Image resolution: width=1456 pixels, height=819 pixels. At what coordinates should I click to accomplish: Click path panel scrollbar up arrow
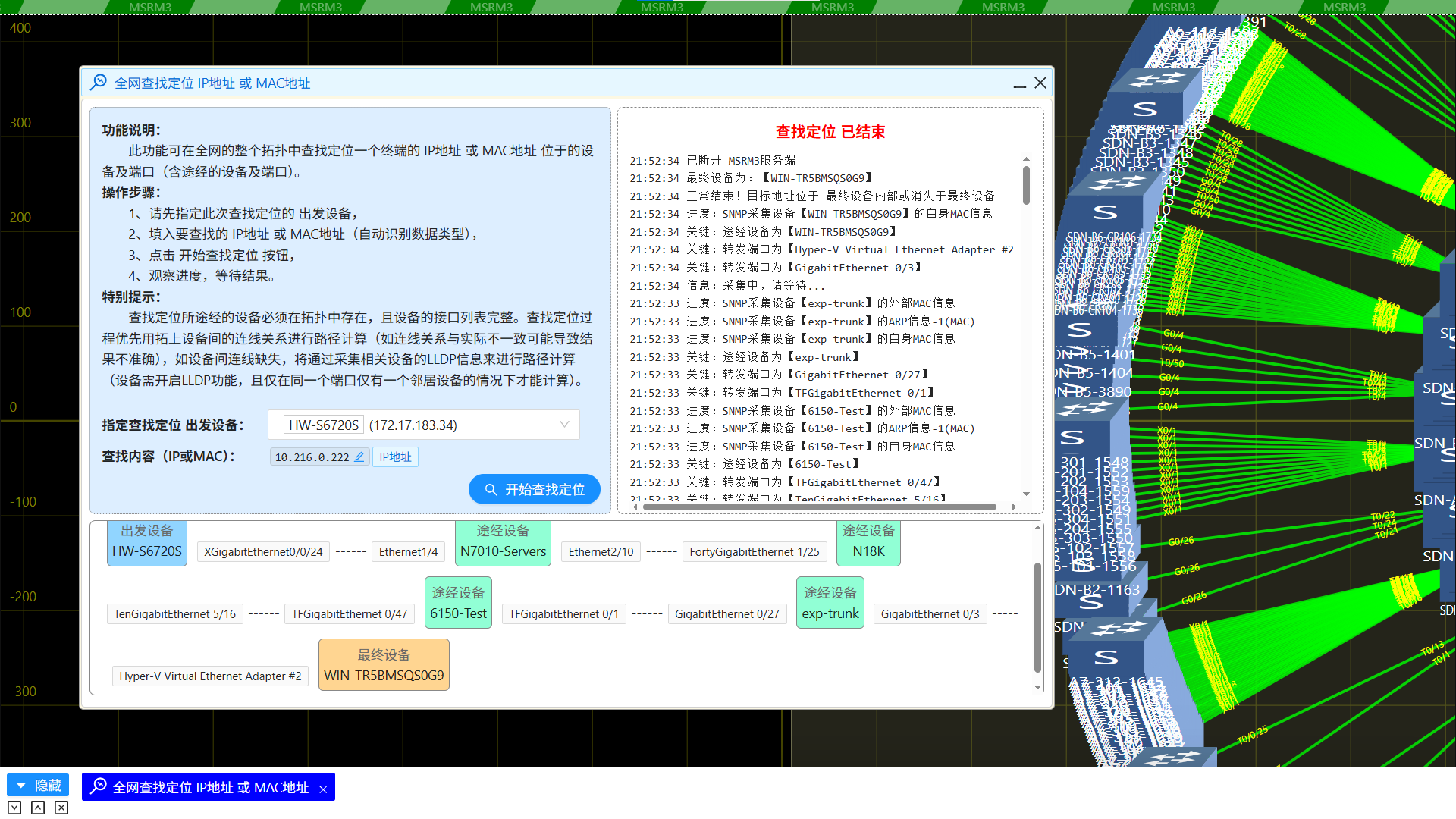[x=1037, y=528]
